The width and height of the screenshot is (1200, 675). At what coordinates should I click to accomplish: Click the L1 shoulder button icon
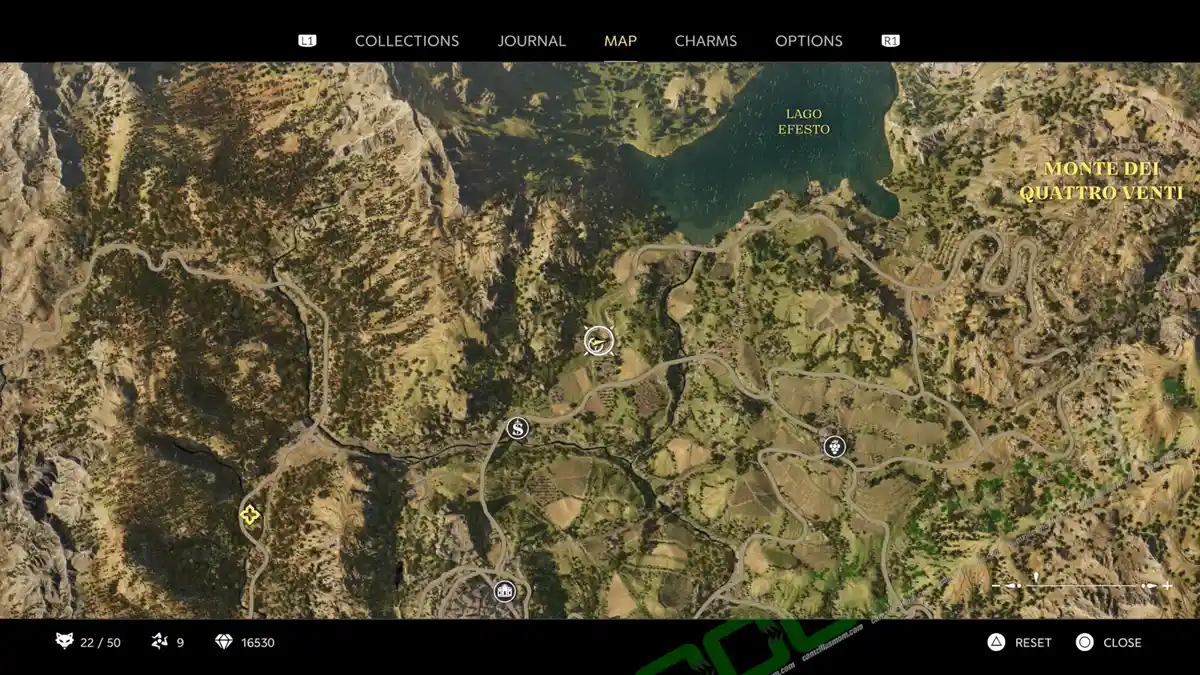click(307, 41)
